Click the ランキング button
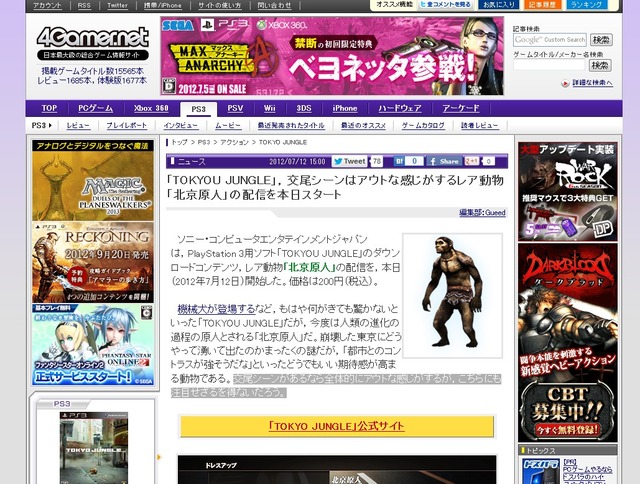This screenshot has height=484, width=640. coord(587,4)
